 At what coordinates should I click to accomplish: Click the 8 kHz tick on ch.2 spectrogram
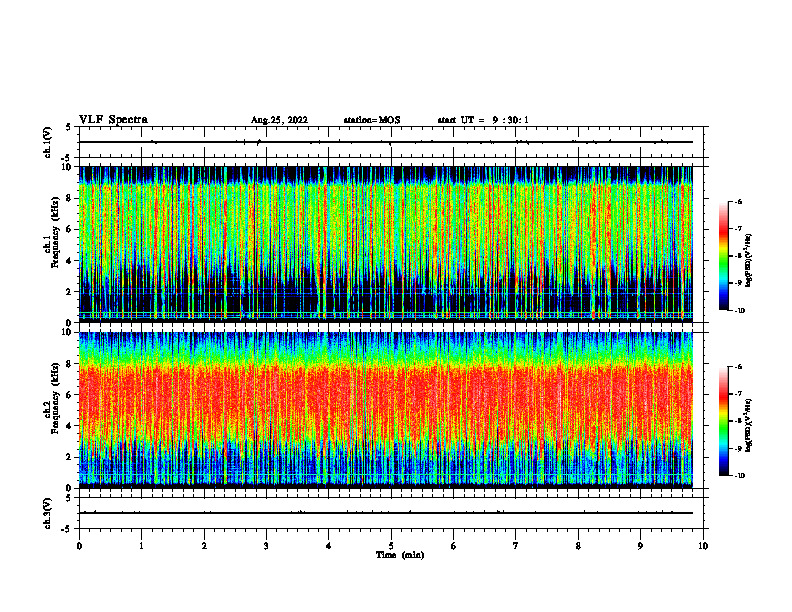(70, 364)
